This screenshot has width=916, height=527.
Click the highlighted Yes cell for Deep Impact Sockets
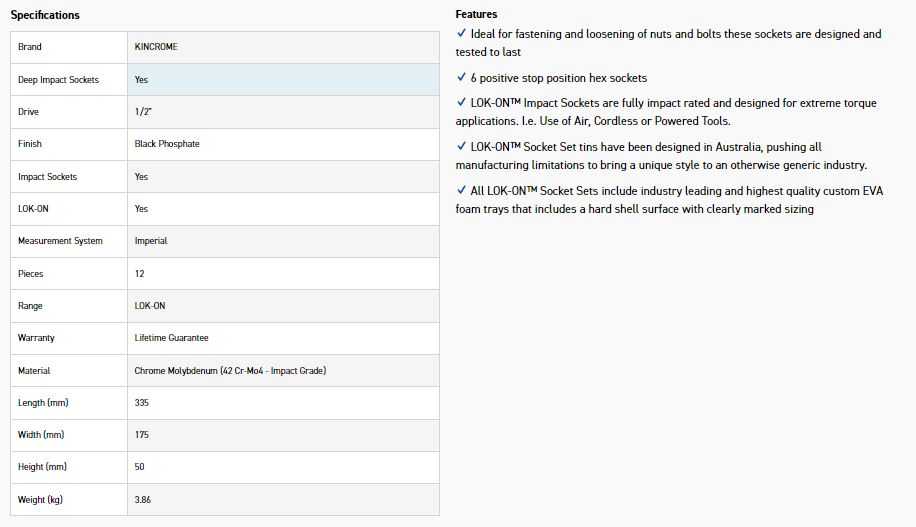click(x=142, y=80)
